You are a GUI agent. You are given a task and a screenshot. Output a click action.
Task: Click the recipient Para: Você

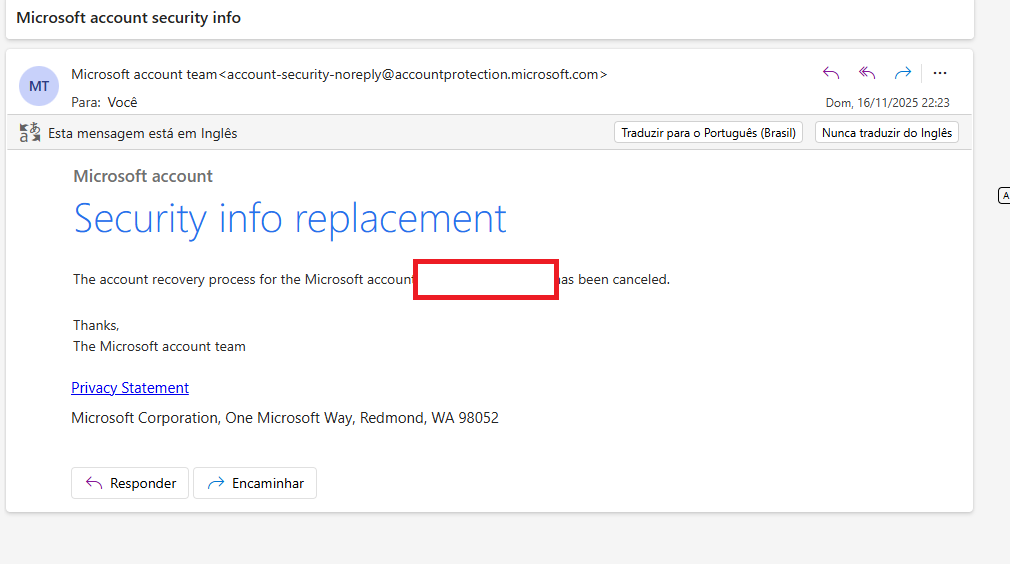pyautogui.click(x=104, y=102)
